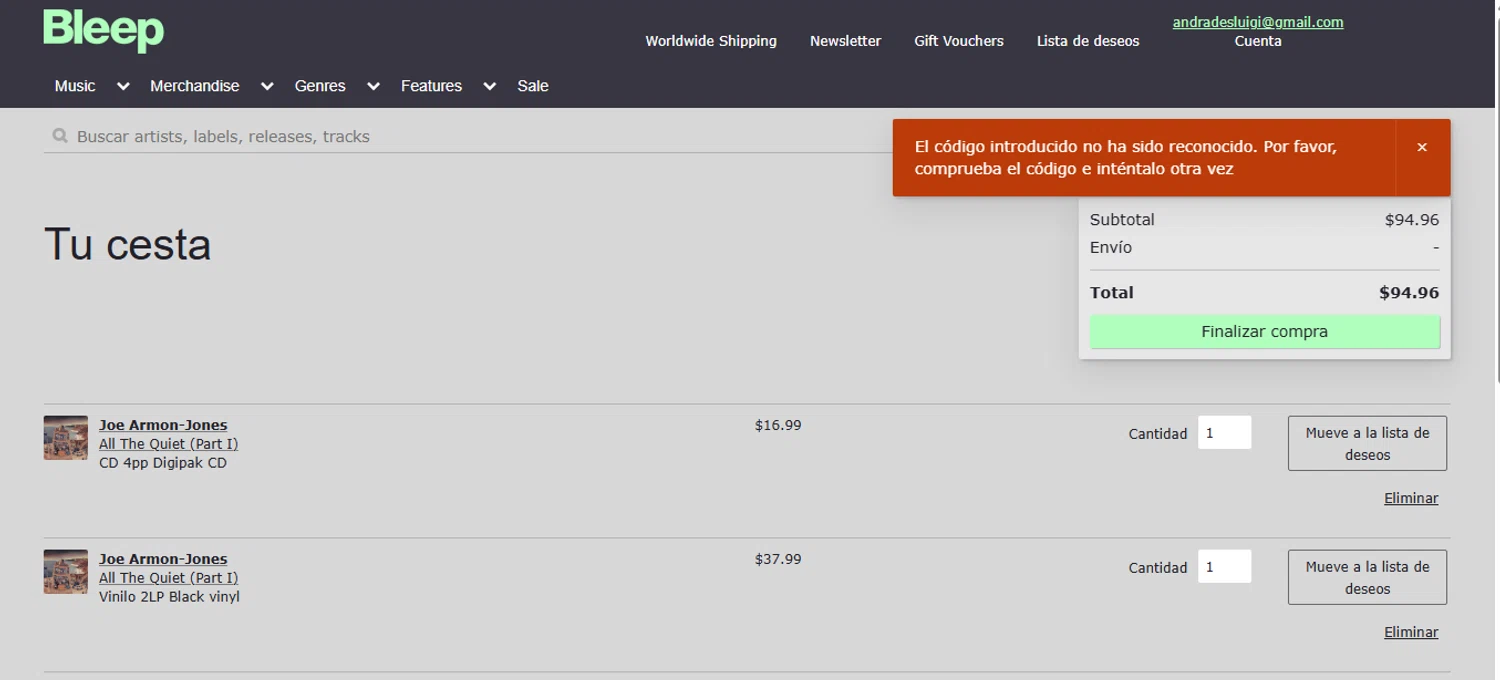
Task: Open All The Quiet link of vinyl item
Action: [168, 578]
